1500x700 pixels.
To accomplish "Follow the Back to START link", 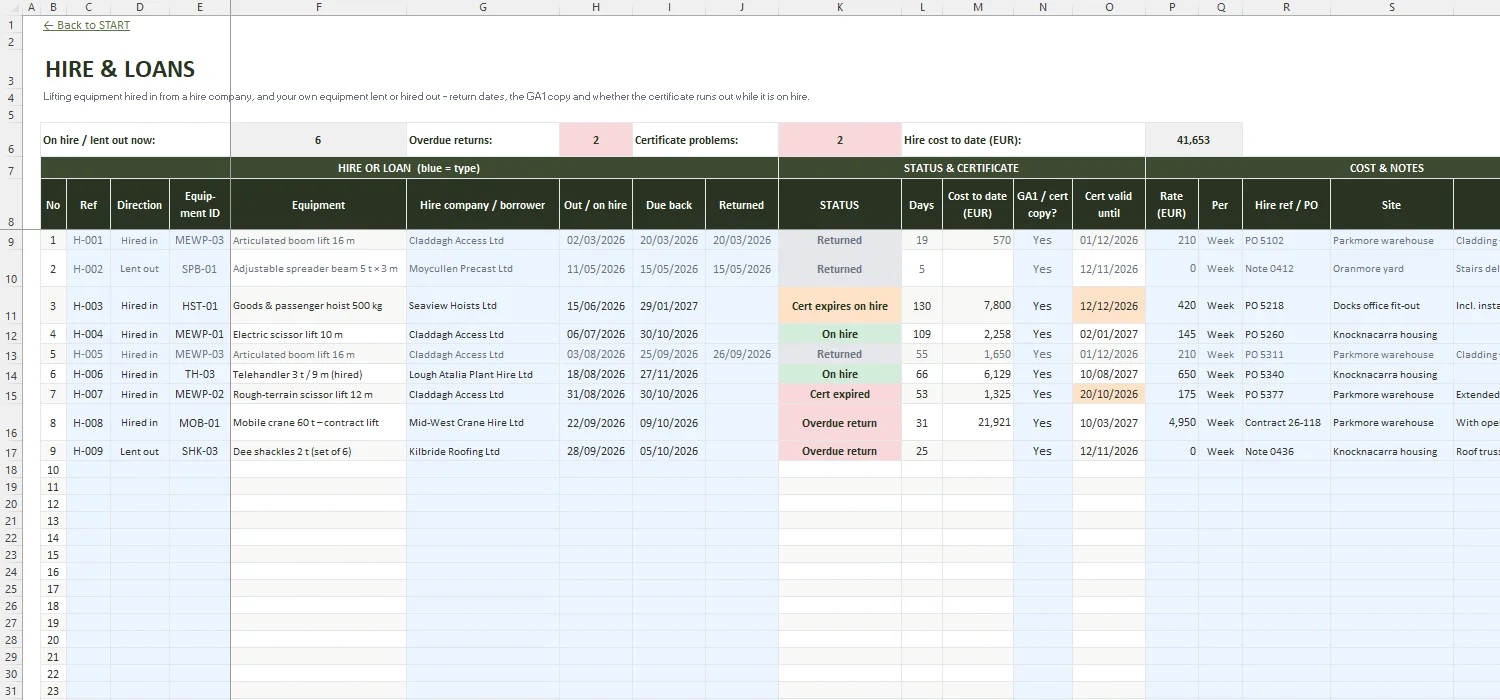I will click(87, 25).
